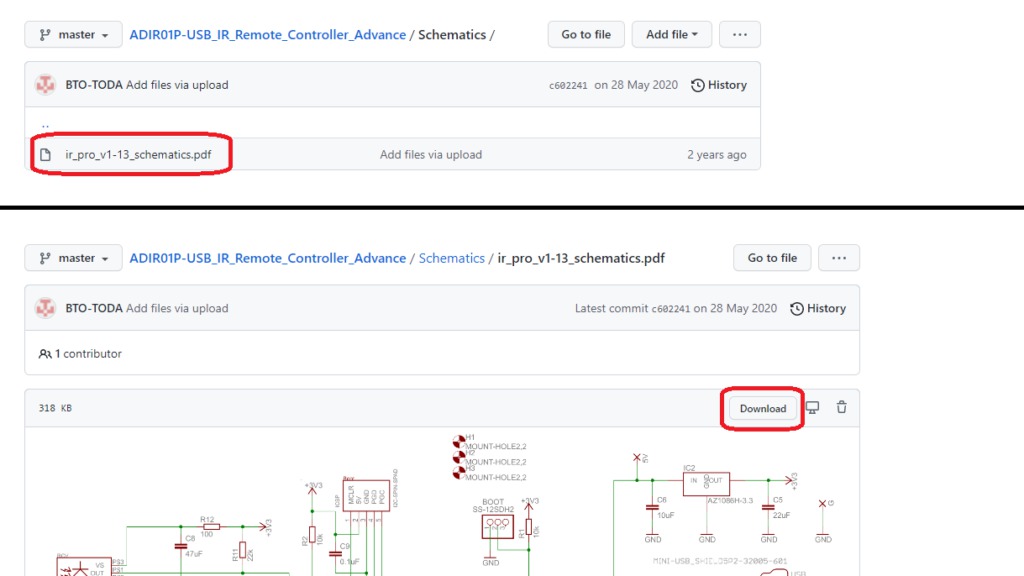Image resolution: width=1024 pixels, height=576 pixels.
Task: Open the lower master branch dropdown
Action: (x=72, y=257)
